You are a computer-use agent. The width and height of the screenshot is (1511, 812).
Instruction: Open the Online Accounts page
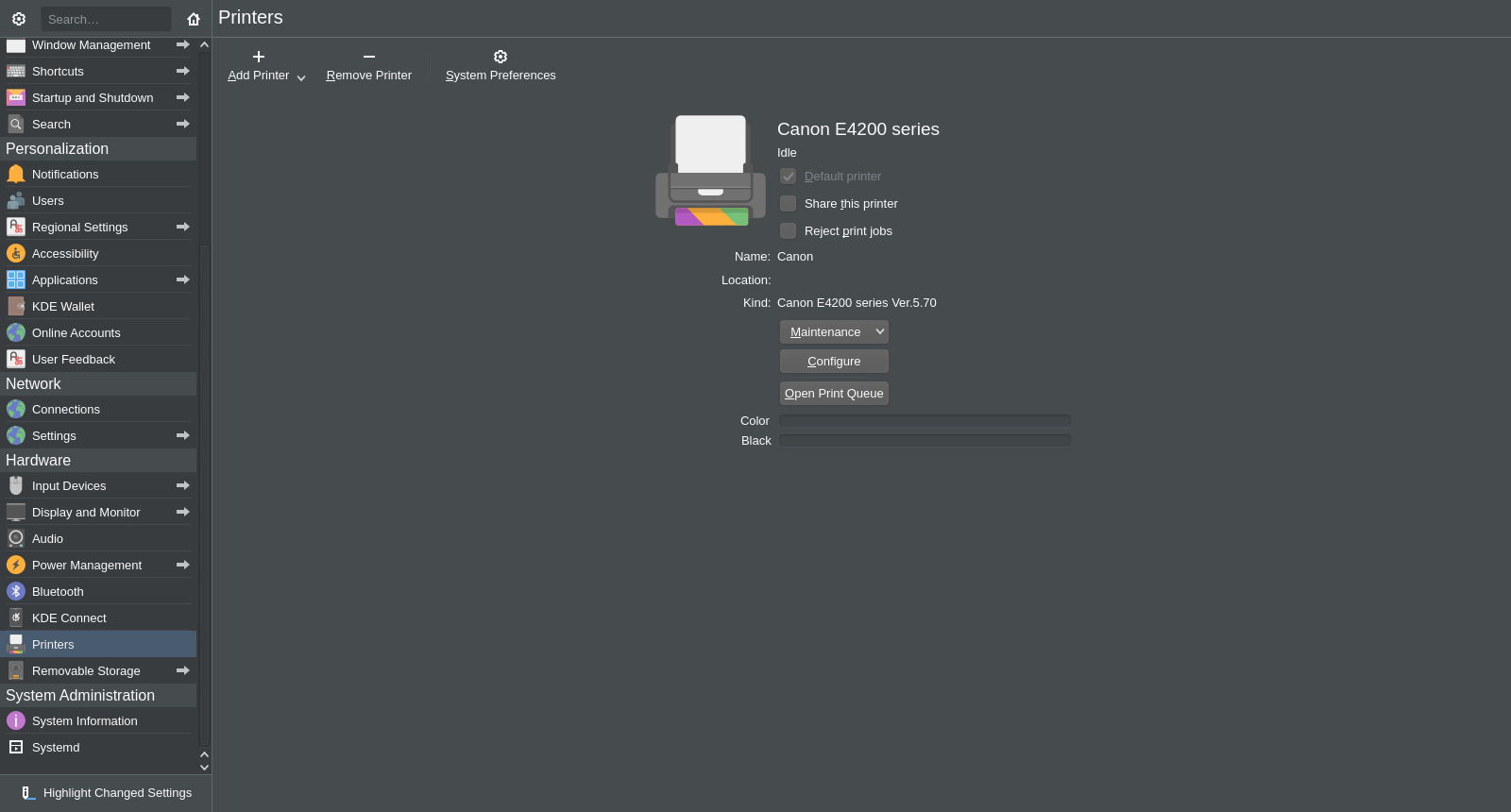pyautogui.click(x=98, y=332)
